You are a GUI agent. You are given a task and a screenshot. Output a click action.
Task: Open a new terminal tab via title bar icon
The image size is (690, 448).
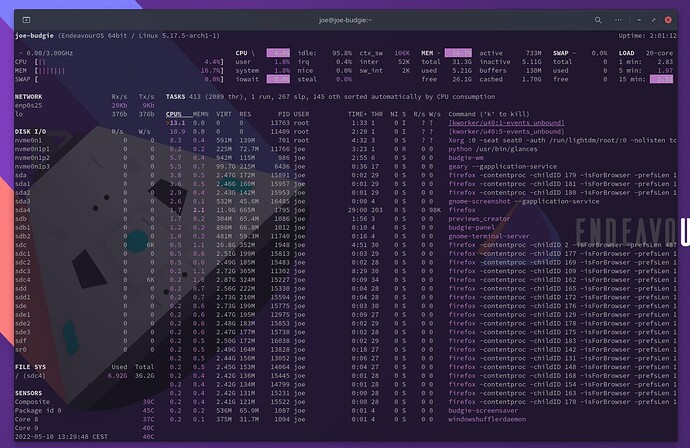26,20
